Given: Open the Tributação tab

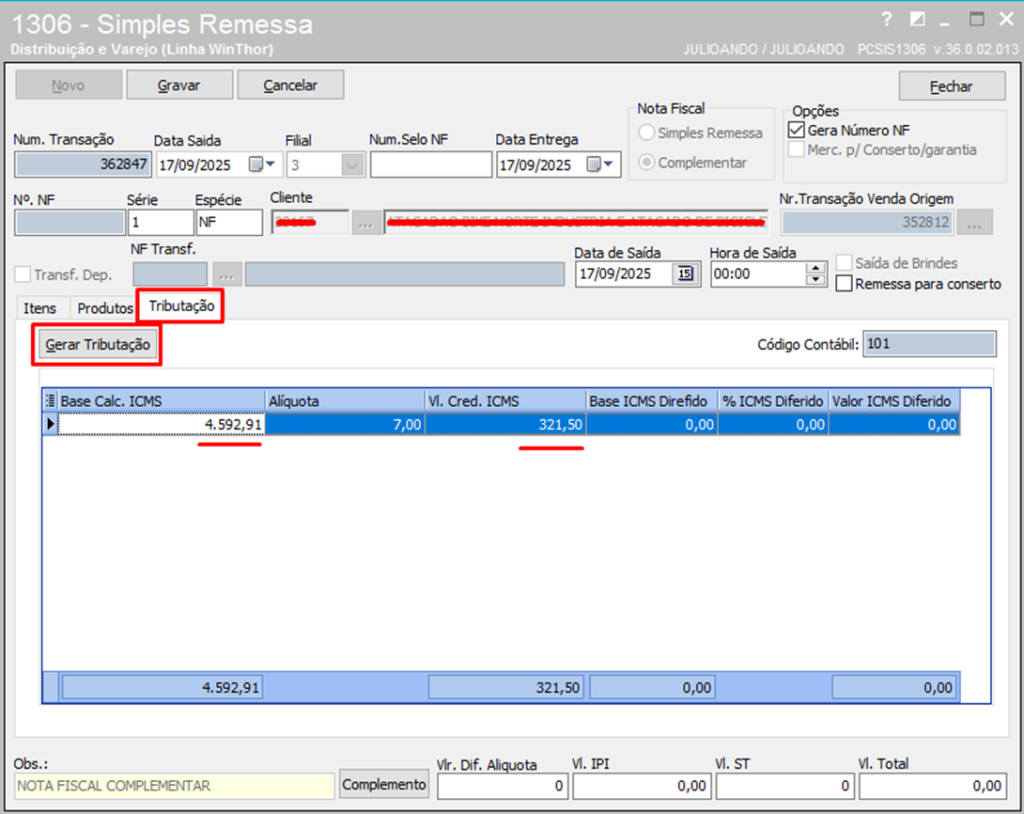Looking at the screenshot, I should click(x=181, y=306).
